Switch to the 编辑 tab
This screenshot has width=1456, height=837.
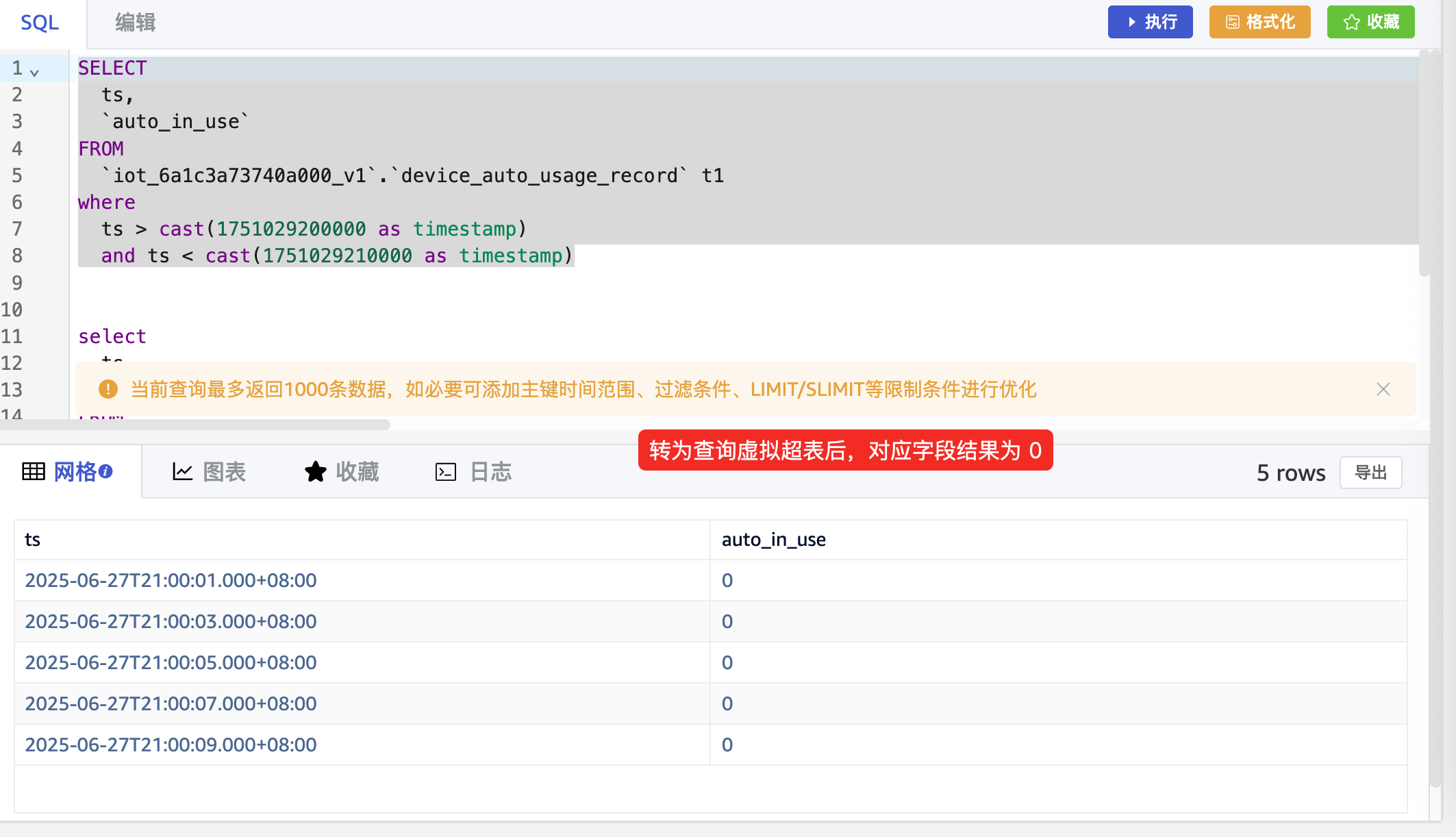135,23
